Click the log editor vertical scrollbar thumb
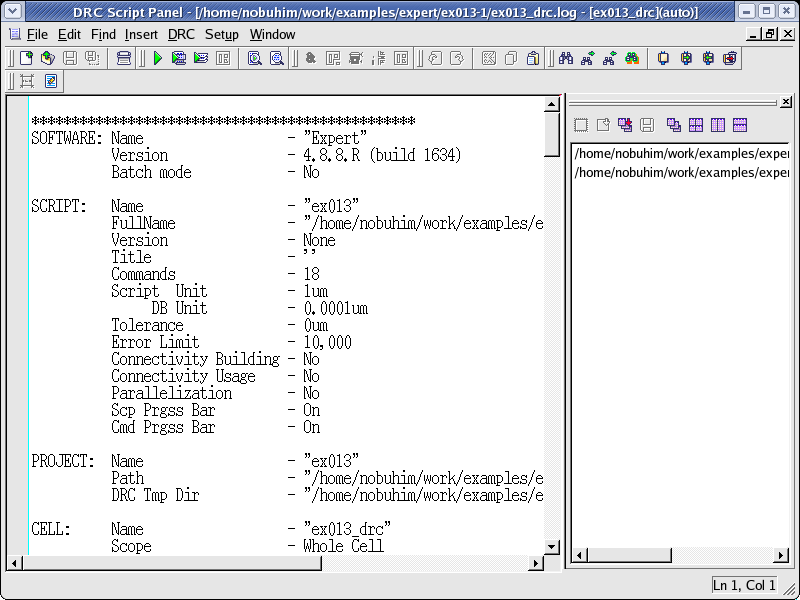 pyautogui.click(x=552, y=135)
